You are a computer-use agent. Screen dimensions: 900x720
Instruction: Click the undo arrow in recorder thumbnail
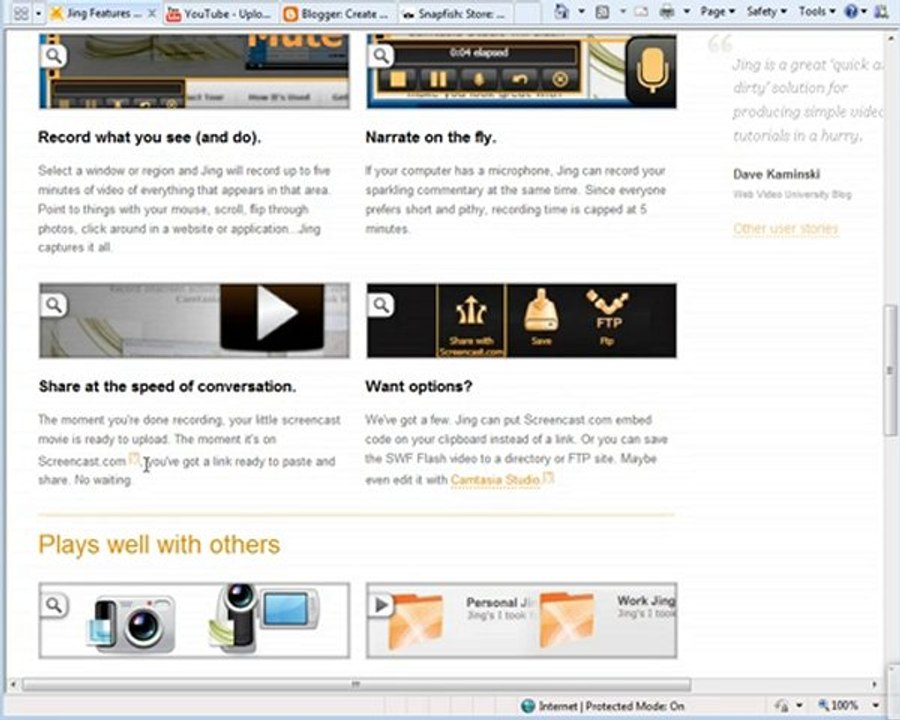519,80
